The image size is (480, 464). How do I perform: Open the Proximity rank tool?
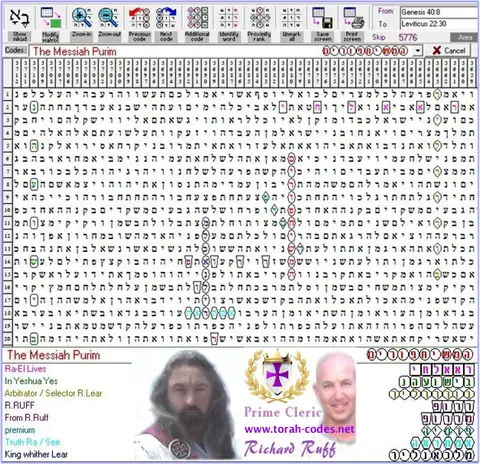pyautogui.click(x=259, y=24)
